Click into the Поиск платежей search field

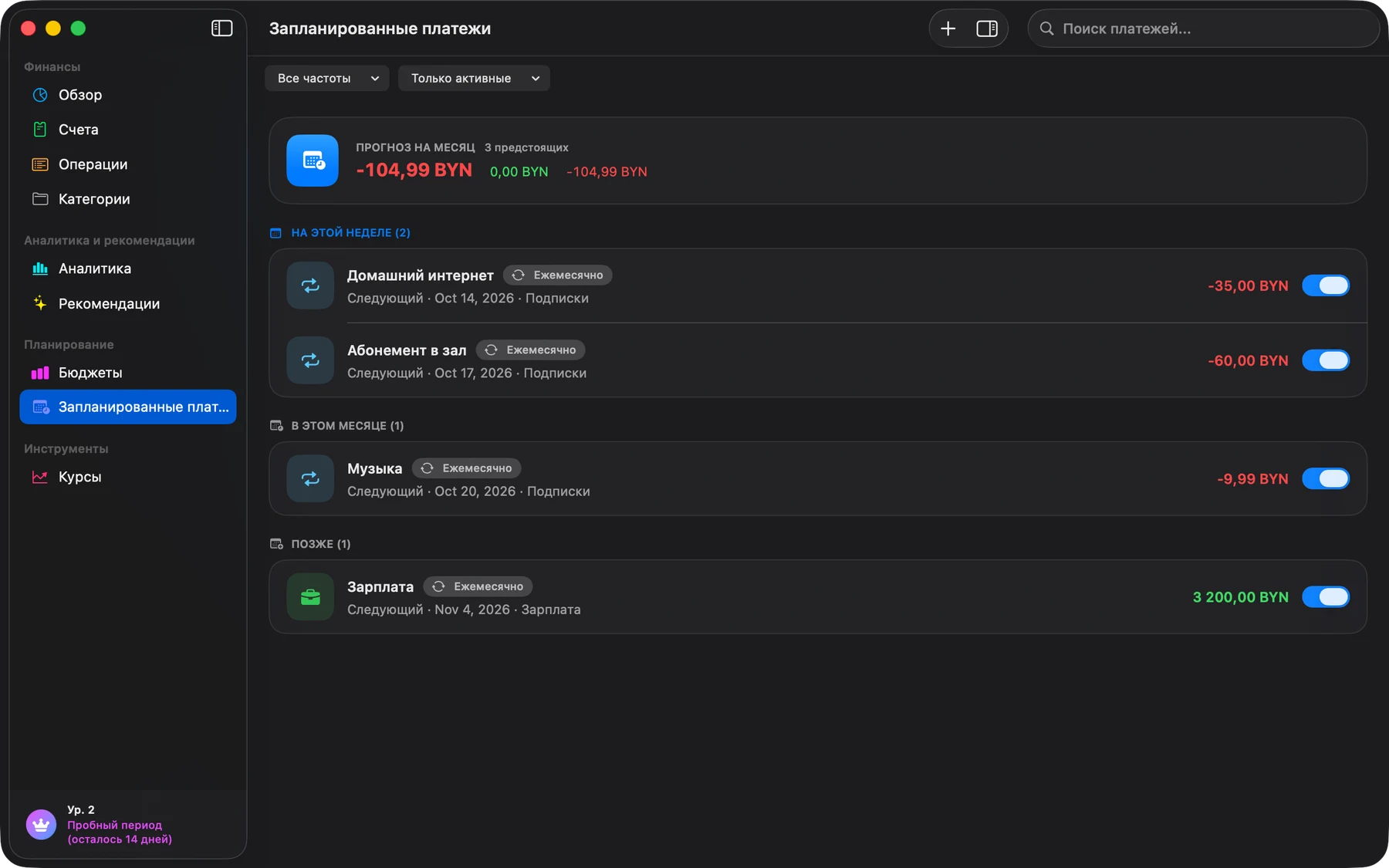[x=1204, y=29]
